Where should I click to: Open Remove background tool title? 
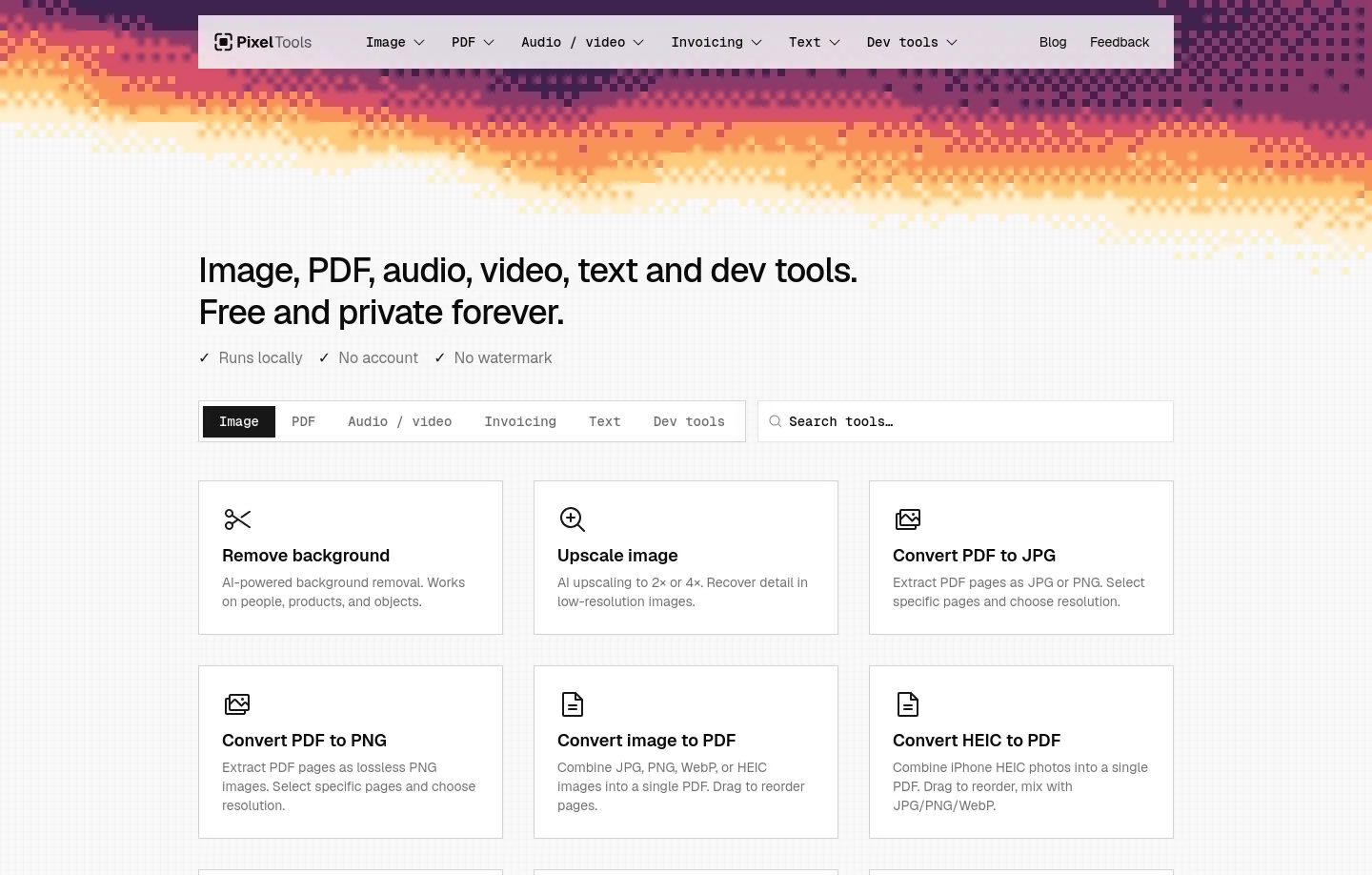click(x=306, y=556)
